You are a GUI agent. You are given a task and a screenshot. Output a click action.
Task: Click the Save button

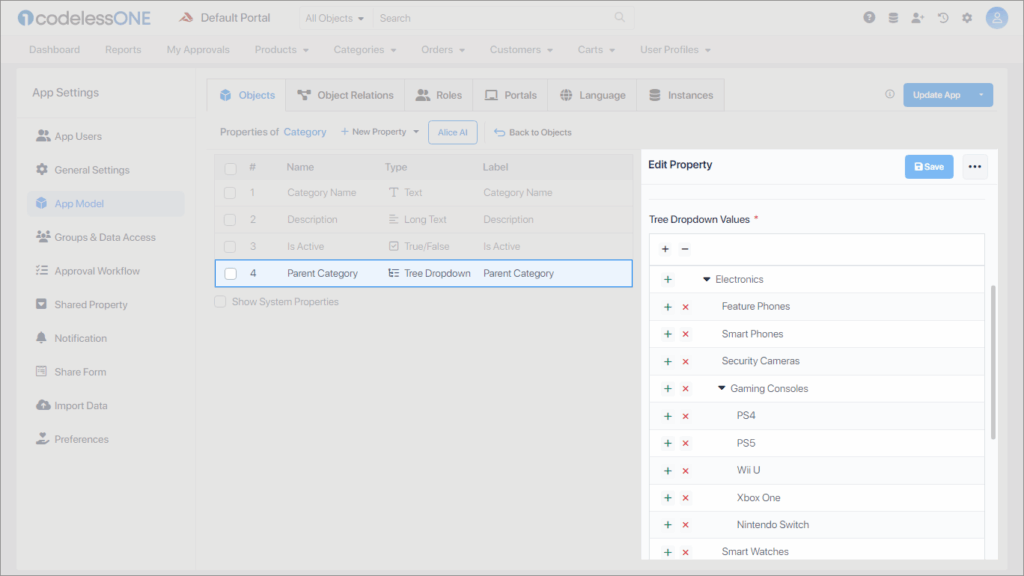pyautogui.click(x=929, y=167)
